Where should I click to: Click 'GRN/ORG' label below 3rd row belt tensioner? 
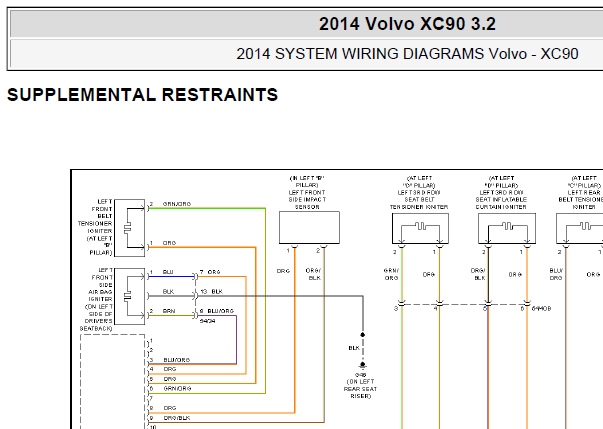(x=391, y=274)
